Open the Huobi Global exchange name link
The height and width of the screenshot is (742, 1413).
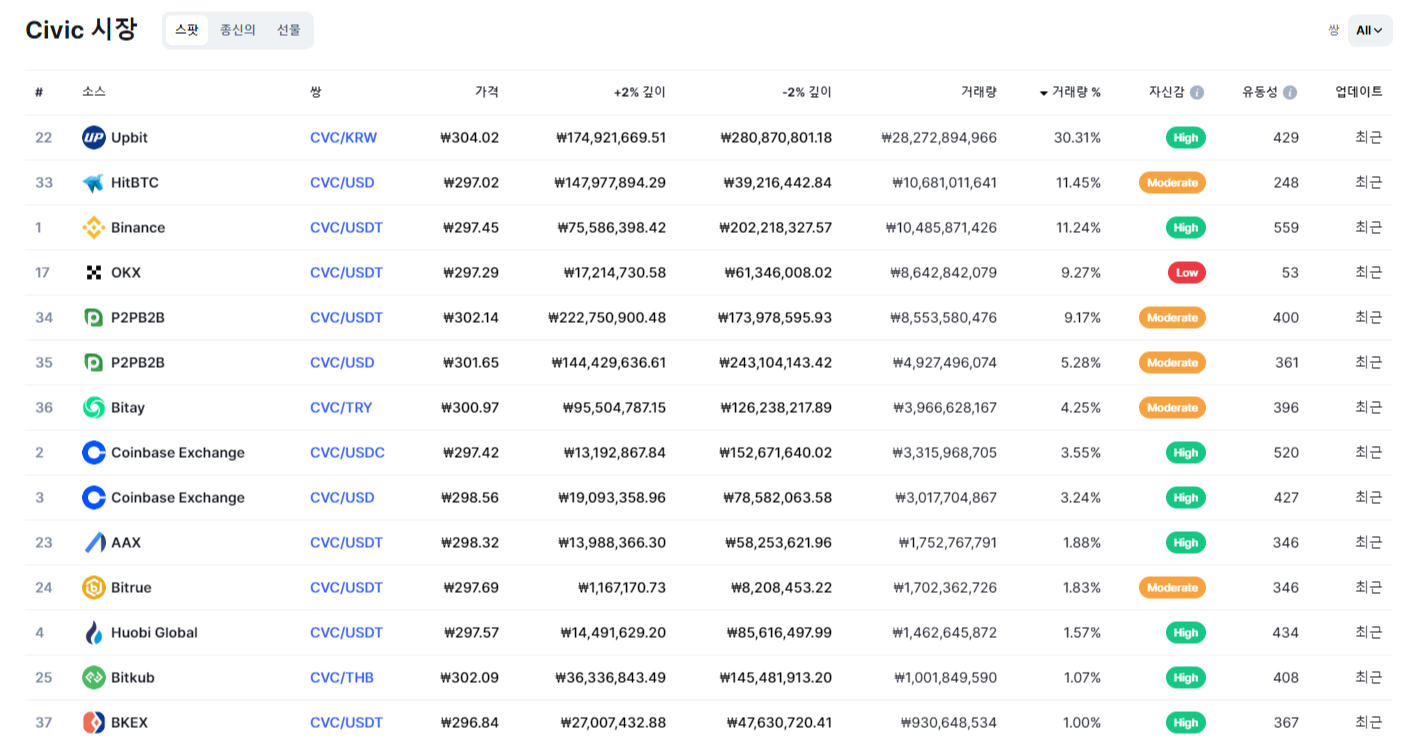pos(154,633)
